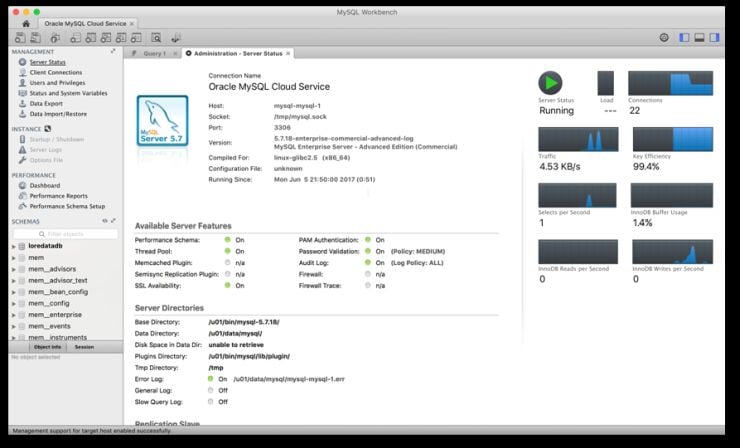Viewport: 740px width, 448px height.
Task: Open an SQL script file from toolbar
Action: tap(35, 38)
